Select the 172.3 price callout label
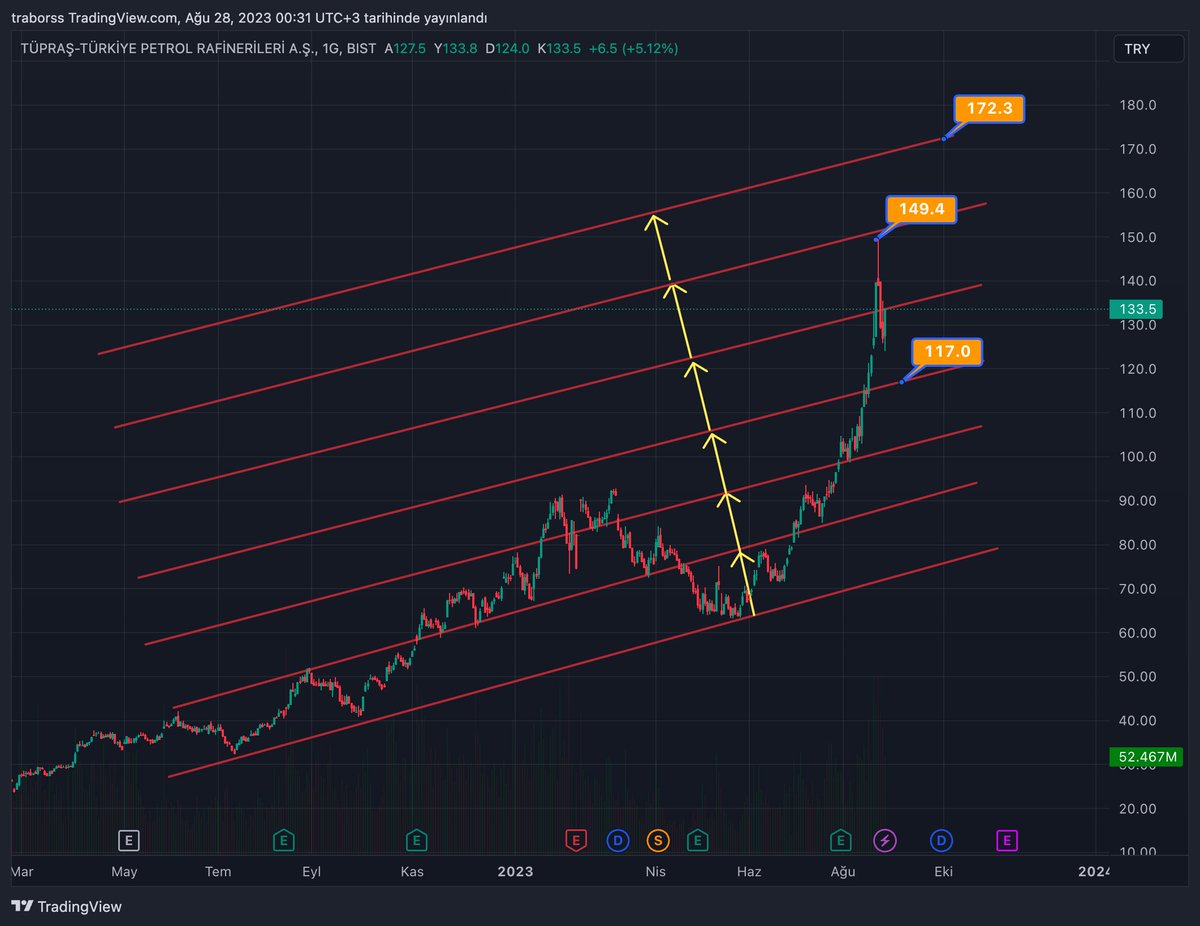Screen dimensions: 1200x926 coord(989,108)
